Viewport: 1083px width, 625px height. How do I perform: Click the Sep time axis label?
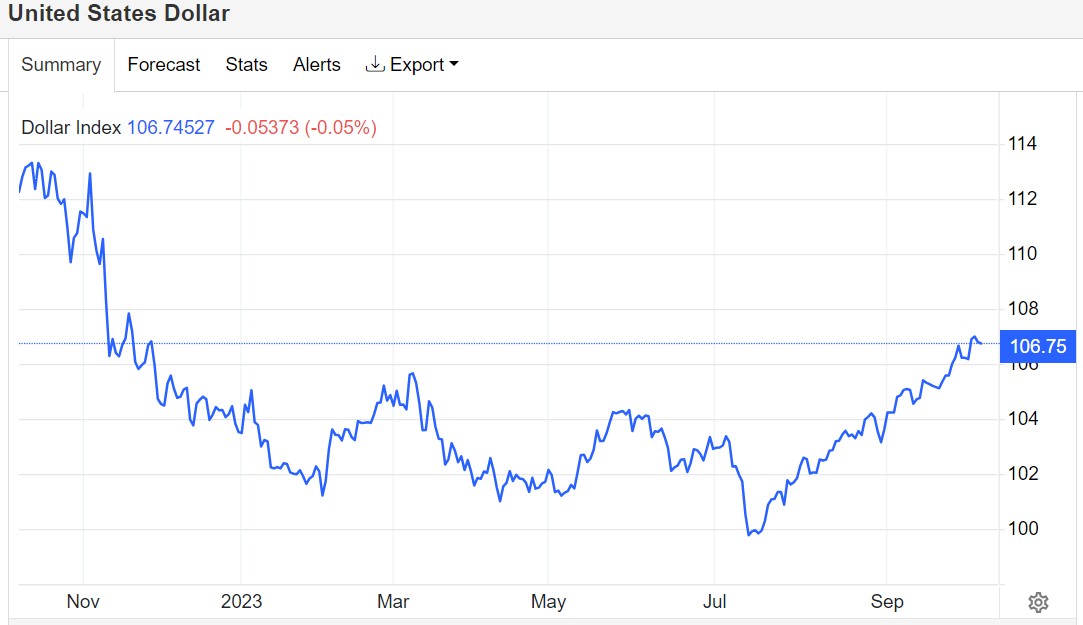[x=886, y=601]
